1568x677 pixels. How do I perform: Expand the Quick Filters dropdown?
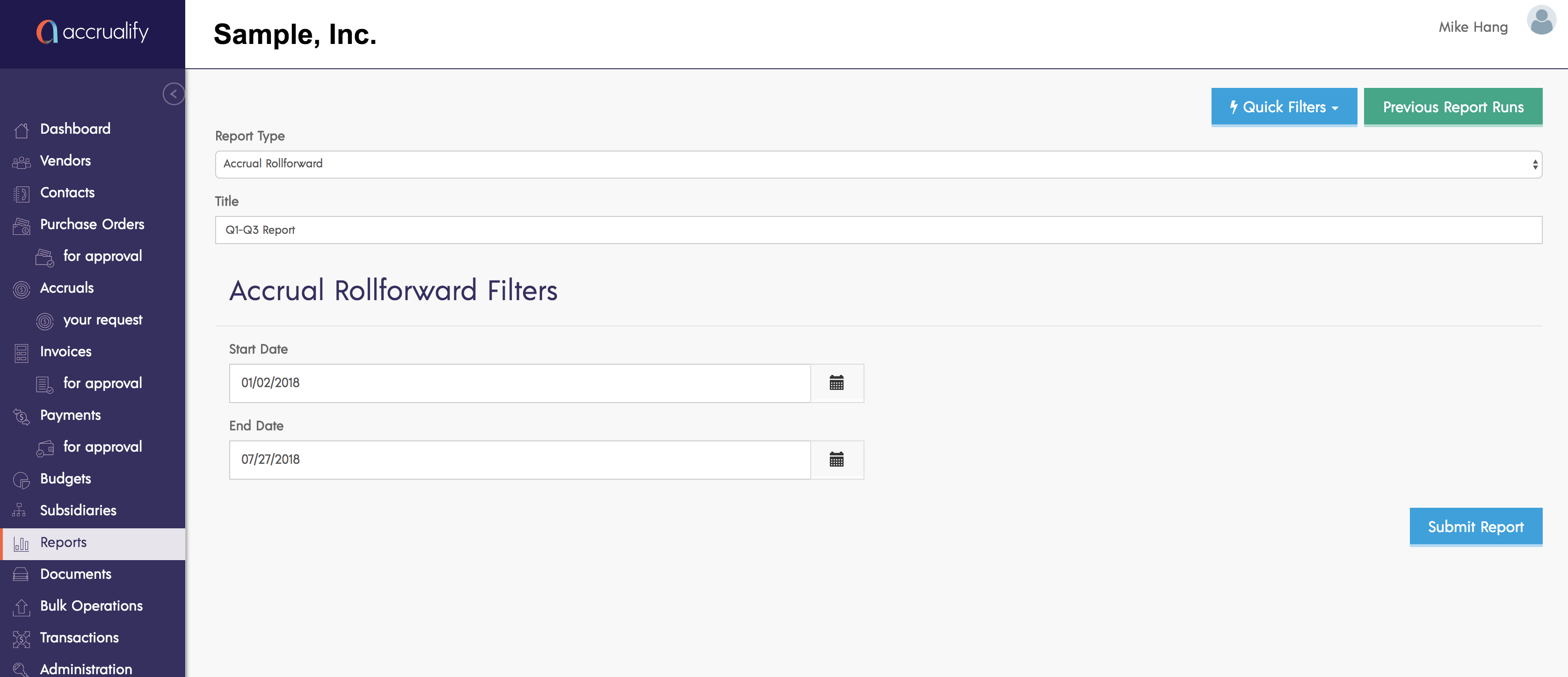tap(1284, 107)
